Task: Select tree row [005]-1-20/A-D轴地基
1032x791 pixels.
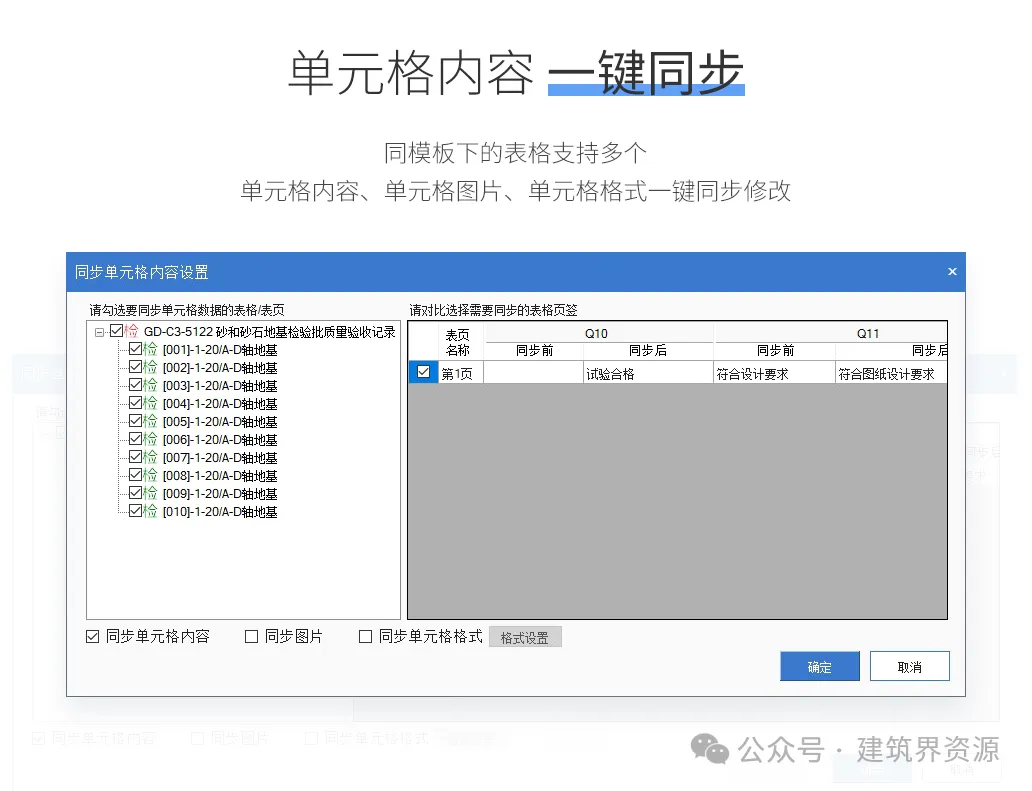Action: click(x=220, y=422)
